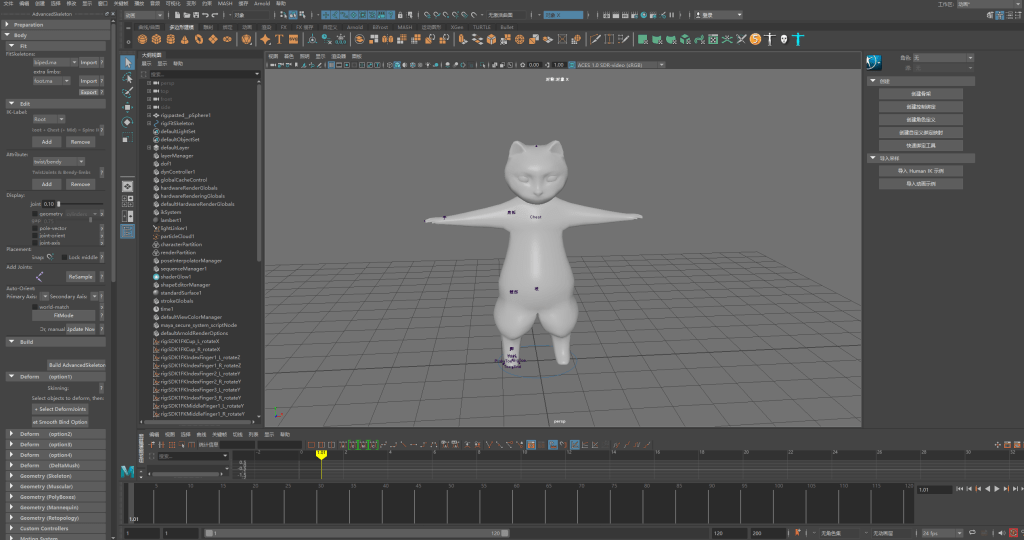Viewport: 1024px width, 540px height.
Task: Enable the pole-vector display checkbox
Action: tap(34, 228)
